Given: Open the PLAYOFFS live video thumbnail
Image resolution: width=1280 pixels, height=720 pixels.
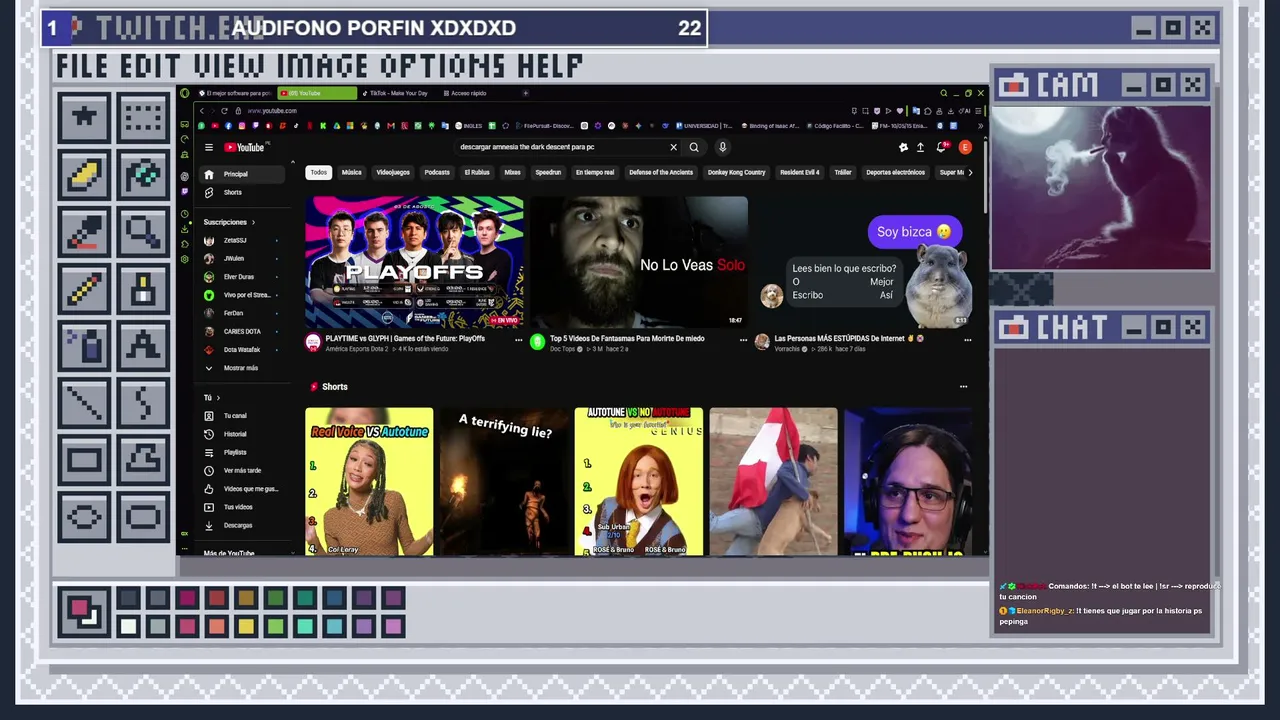Looking at the screenshot, I should pyautogui.click(x=414, y=262).
